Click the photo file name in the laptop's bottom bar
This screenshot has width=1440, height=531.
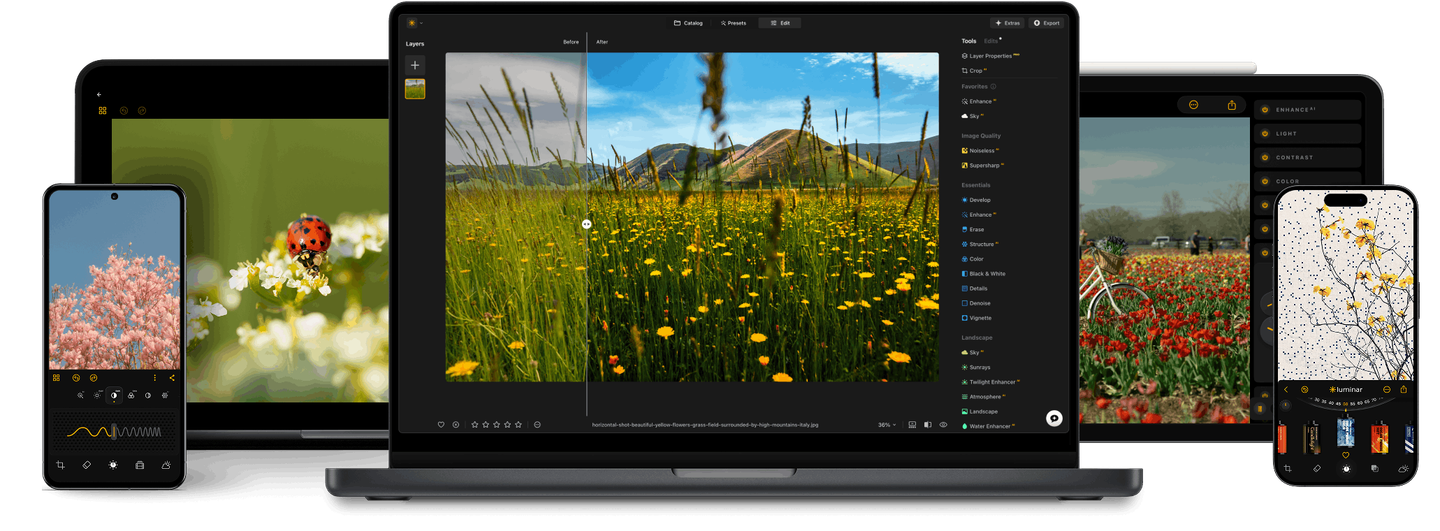(x=705, y=425)
